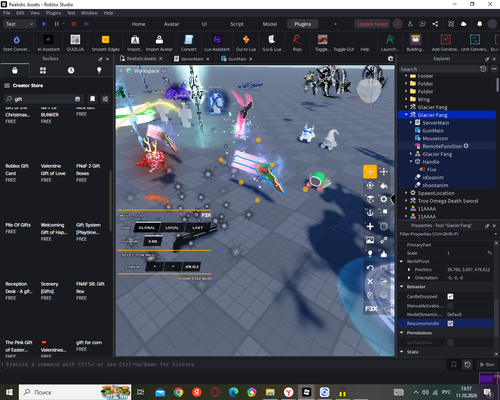This screenshot has width=500, height=400.
Task: Open the Plugins menu
Action: tap(53, 13)
